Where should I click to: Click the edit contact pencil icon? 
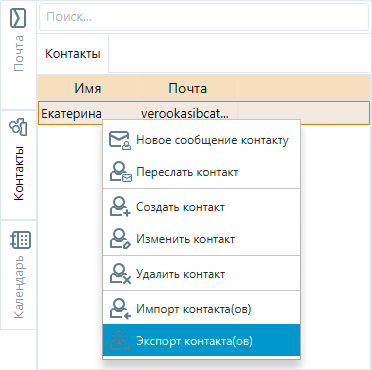[120, 239]
